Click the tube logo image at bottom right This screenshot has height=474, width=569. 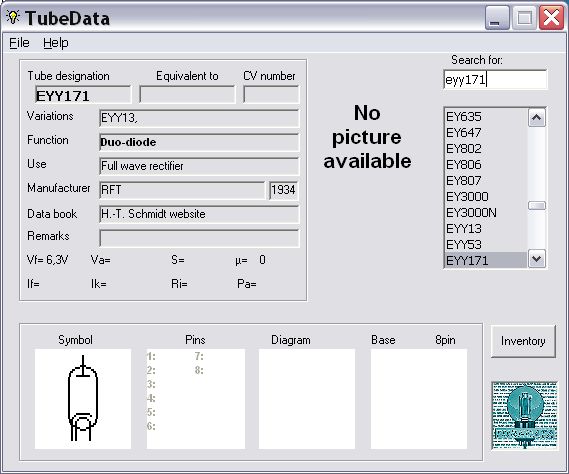(x=524, y=415)
